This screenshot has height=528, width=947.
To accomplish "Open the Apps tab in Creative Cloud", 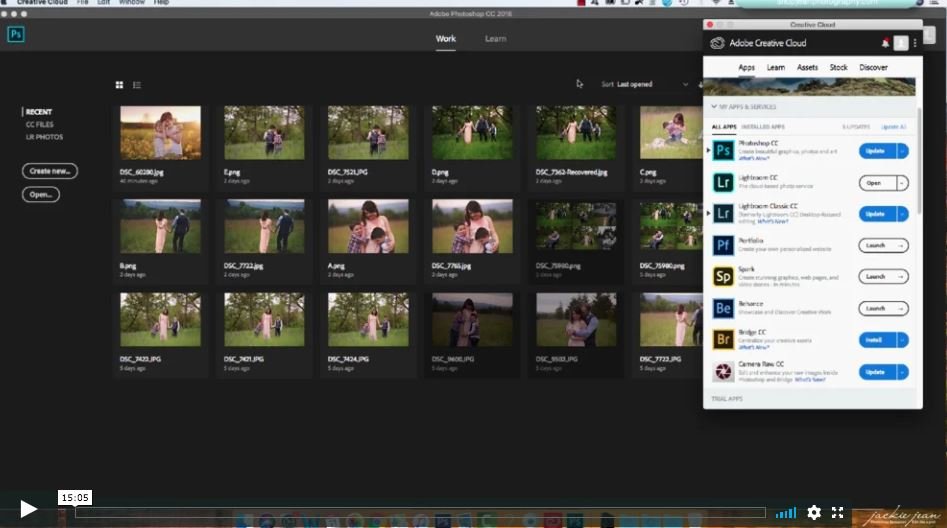I will [746, 68].
